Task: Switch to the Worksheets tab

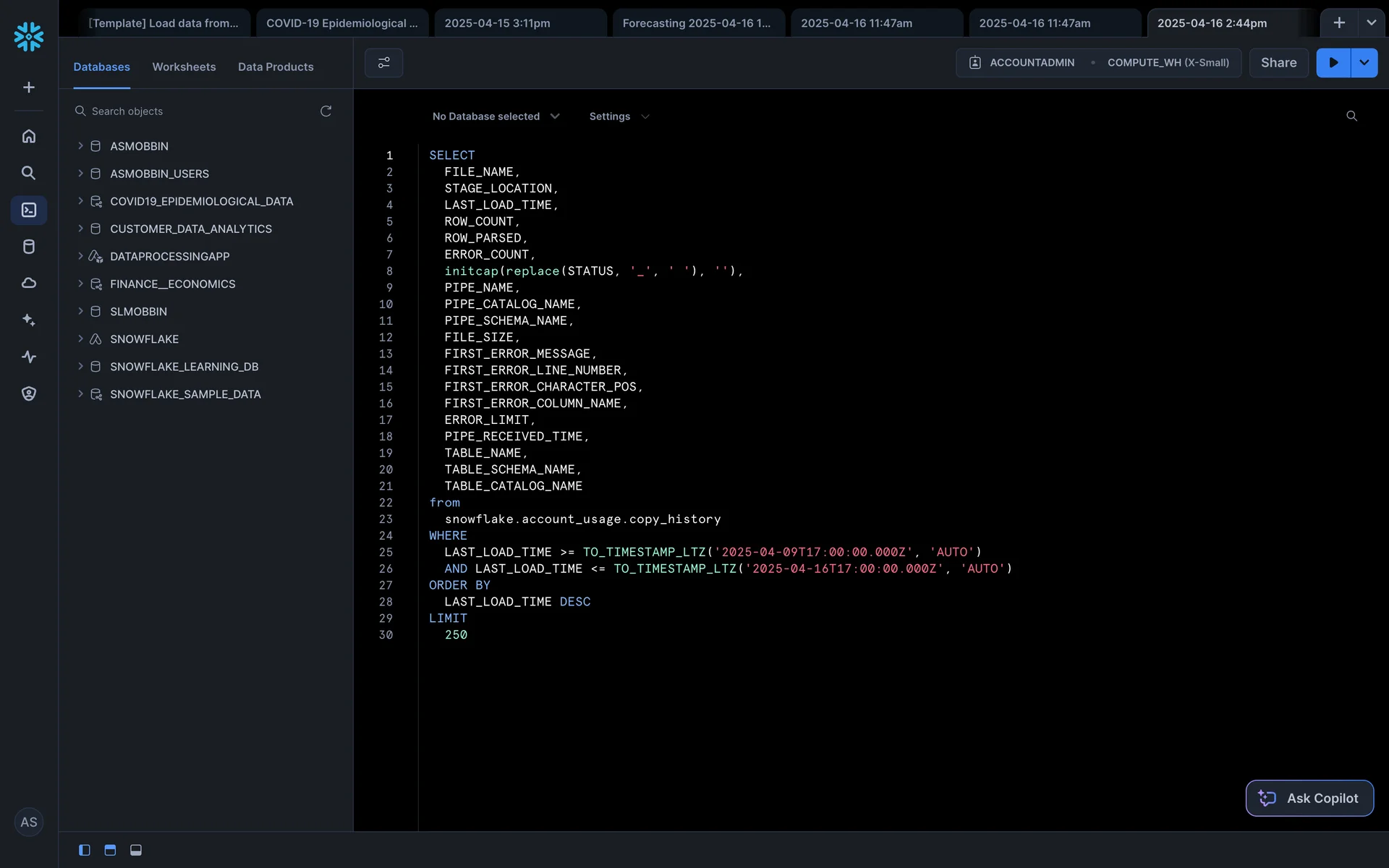Action: point(184,67)
